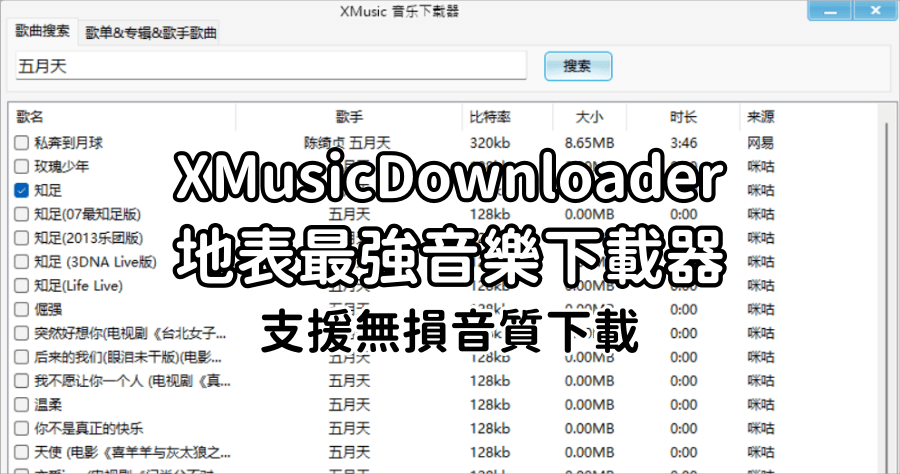
Task: Check the 玫瑰少年 song checkbox
Action: point(22,166)
